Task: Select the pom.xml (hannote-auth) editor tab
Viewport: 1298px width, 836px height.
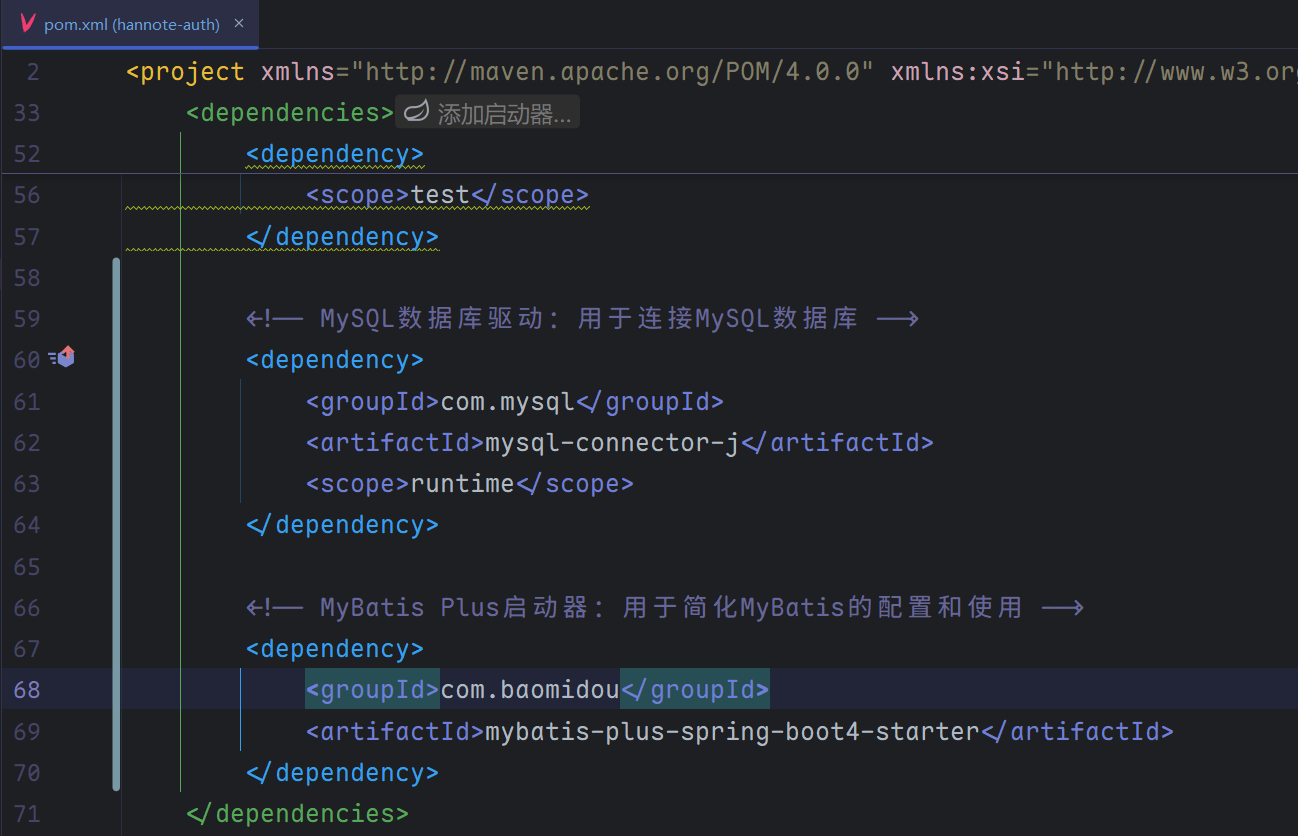Action: [x=131, y=24]
